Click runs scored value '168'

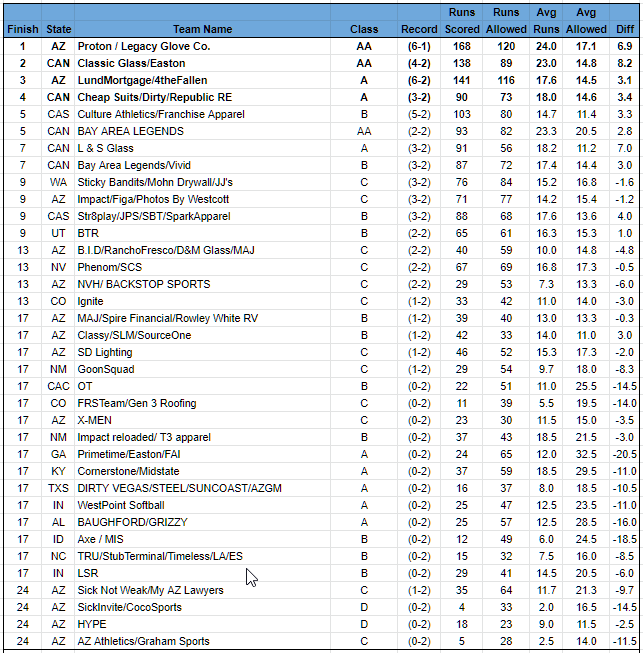pos(462,46)
